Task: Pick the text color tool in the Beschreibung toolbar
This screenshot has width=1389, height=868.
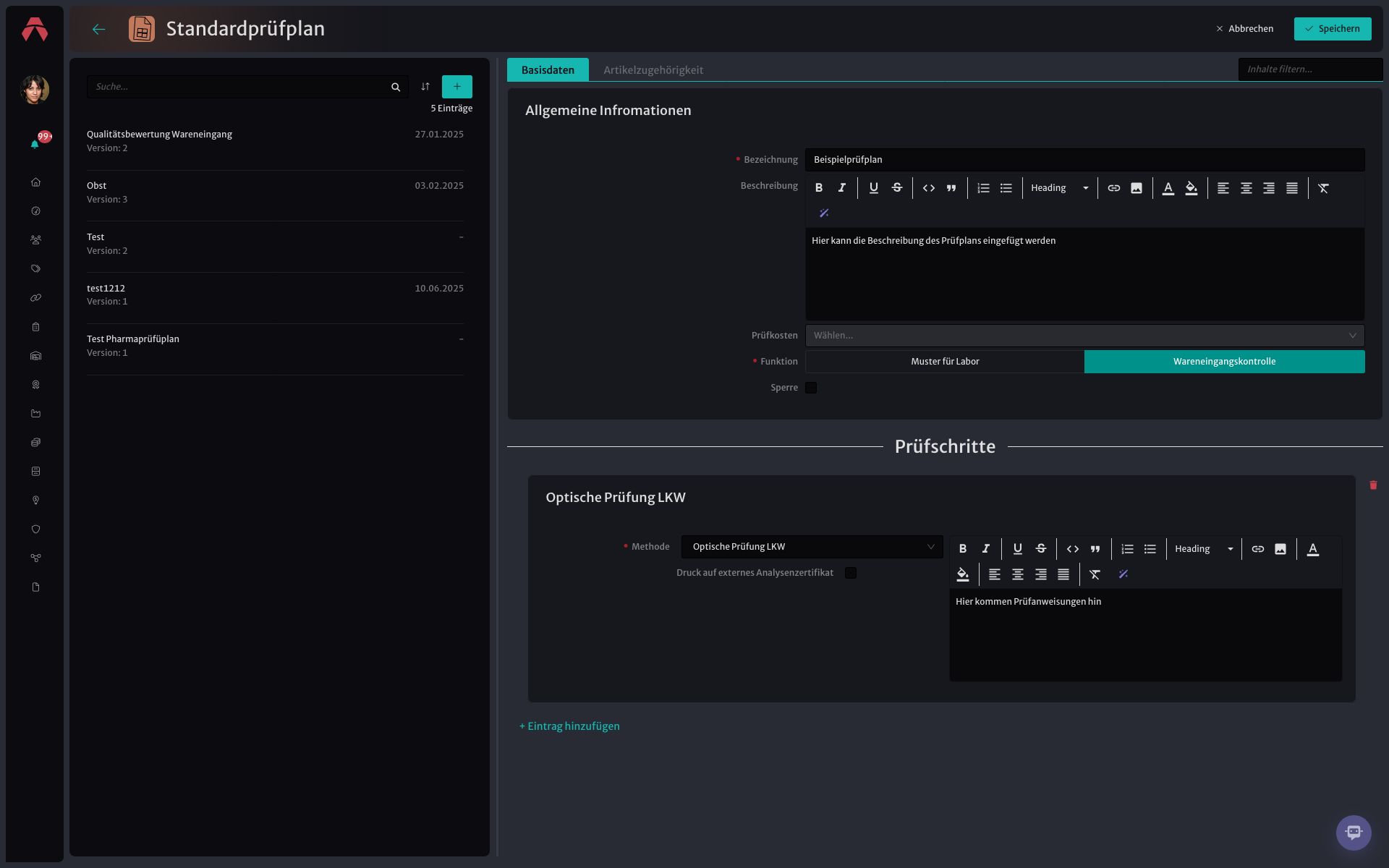Action: (x=1168, y=188)
